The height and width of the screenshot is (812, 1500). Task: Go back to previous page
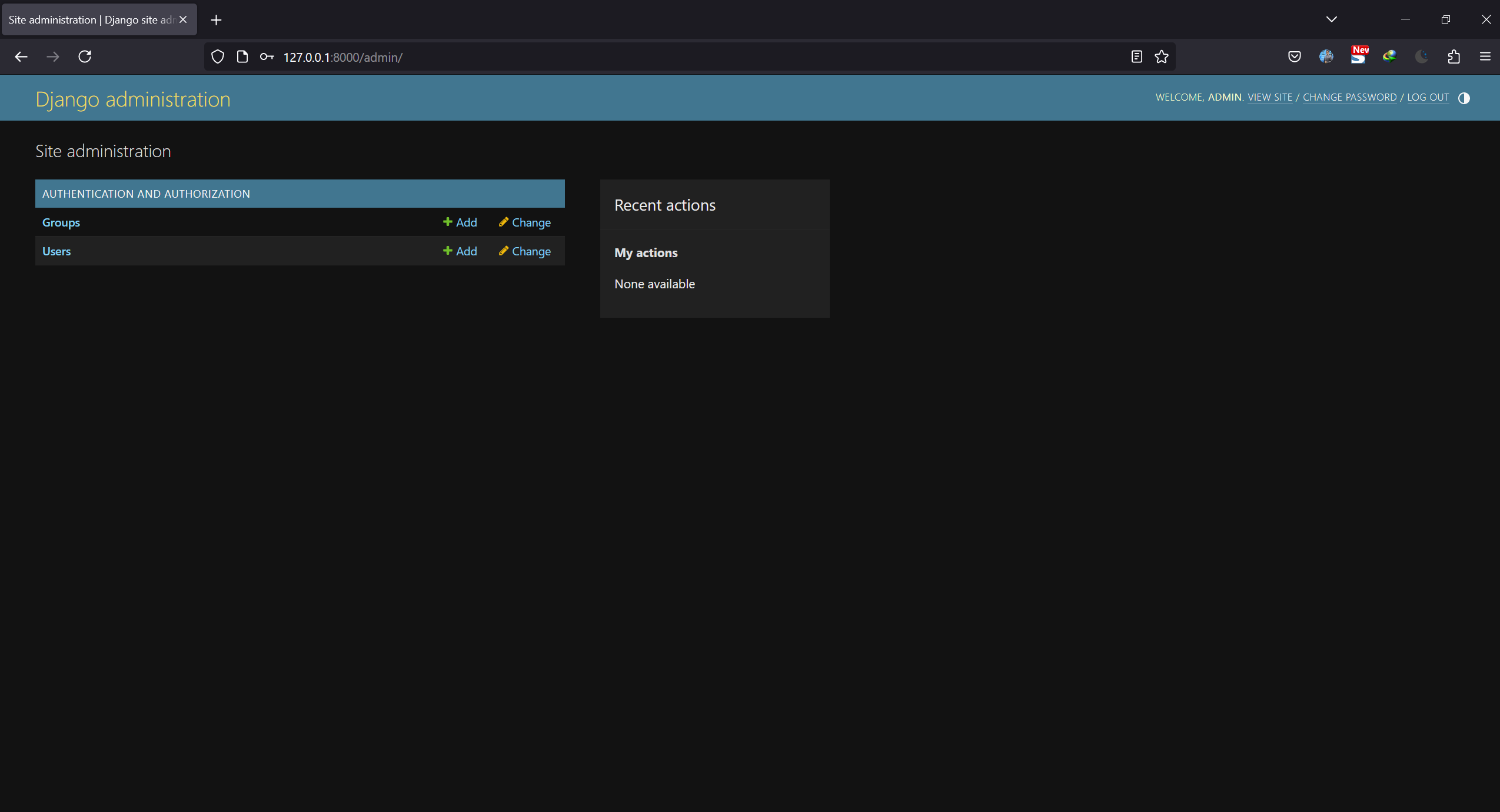(x=21, y=56)
